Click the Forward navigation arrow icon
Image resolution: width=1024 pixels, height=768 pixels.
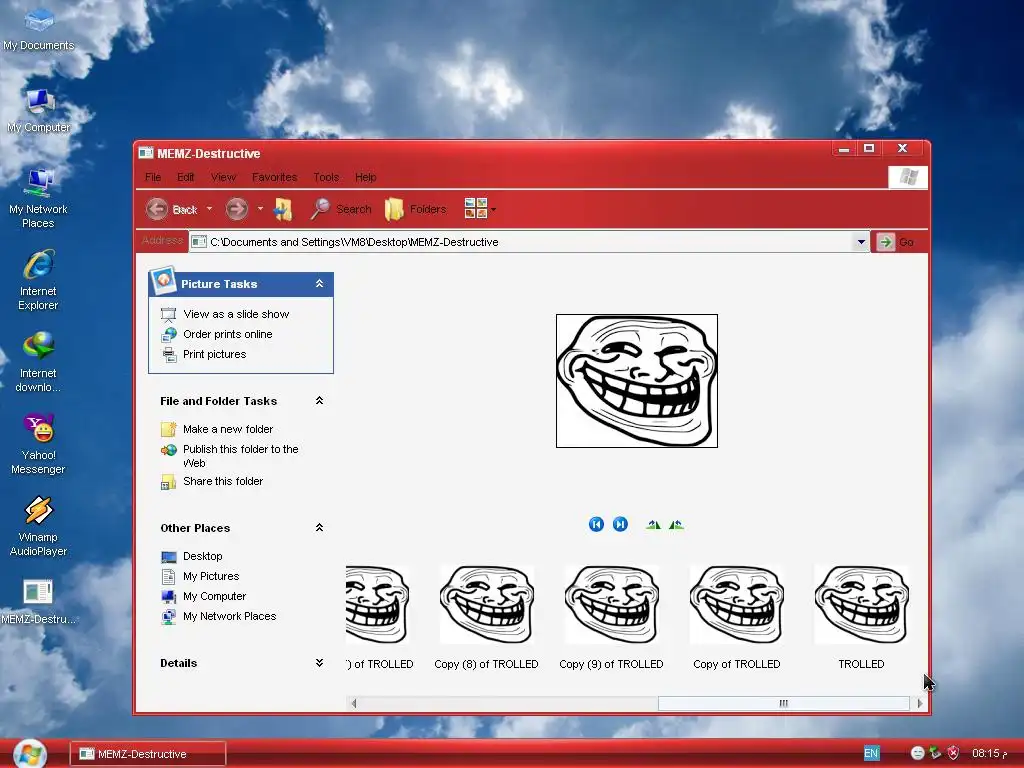point(236,209)
